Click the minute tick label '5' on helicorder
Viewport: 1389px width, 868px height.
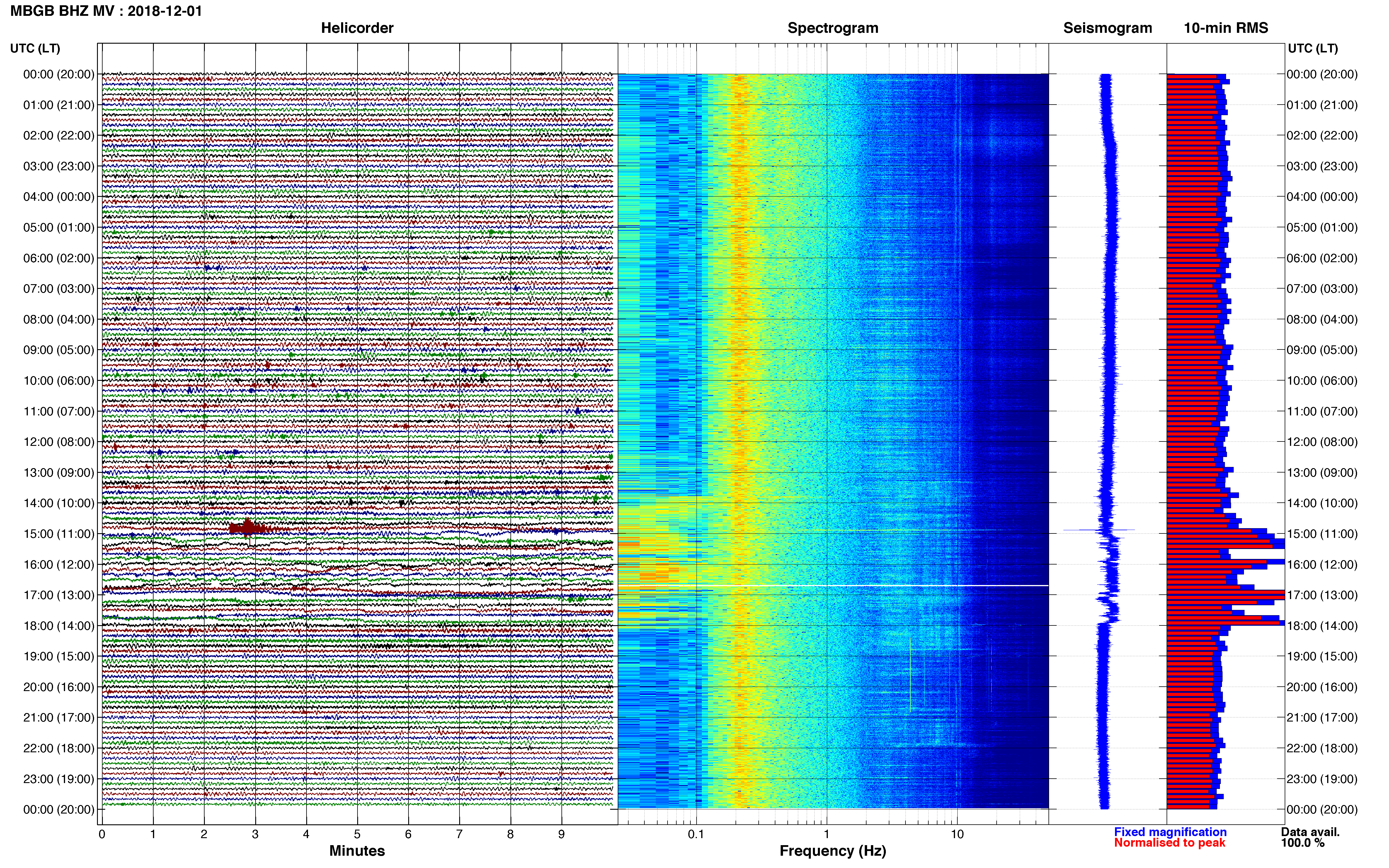(x=357, y=834)
